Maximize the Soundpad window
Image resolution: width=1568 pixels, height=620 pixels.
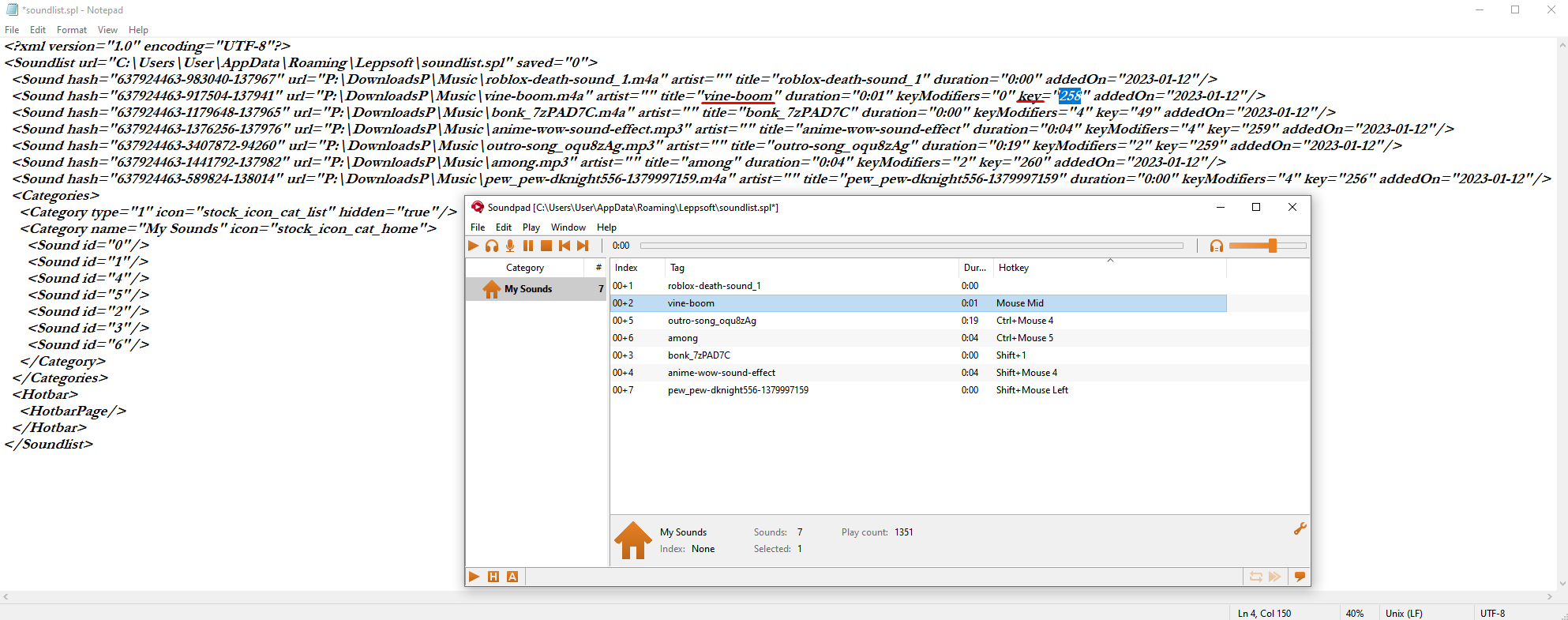point(1256,207)
